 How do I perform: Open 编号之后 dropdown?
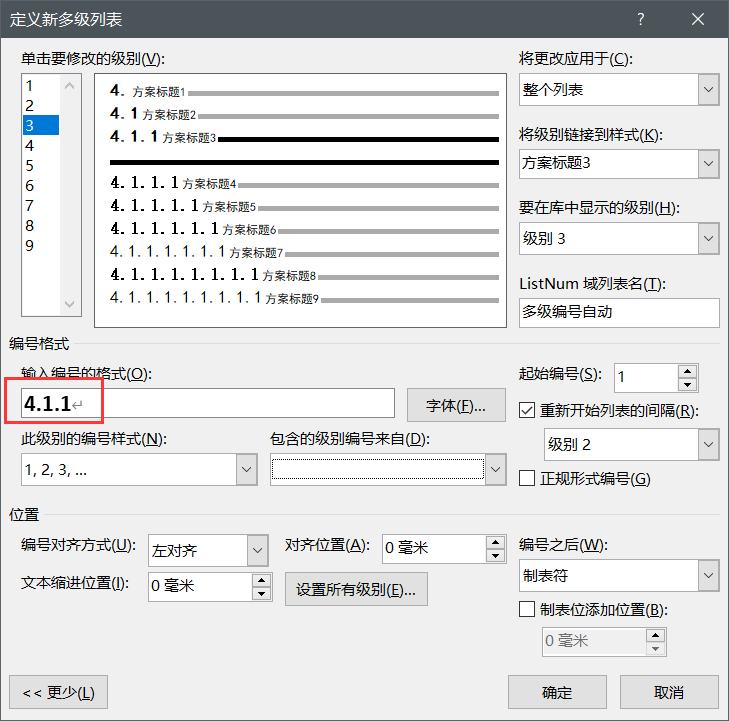coord(709,576)
